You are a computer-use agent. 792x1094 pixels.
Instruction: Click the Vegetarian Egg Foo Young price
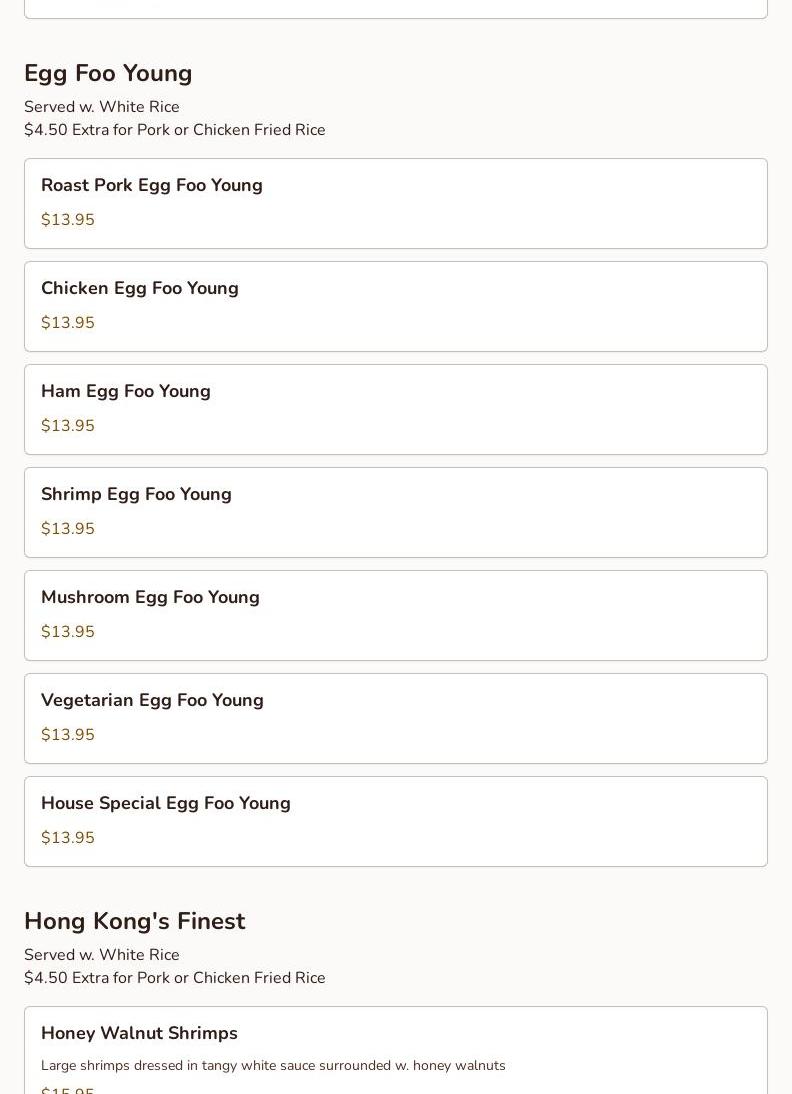pyautogui.click(x=68, y=735)
